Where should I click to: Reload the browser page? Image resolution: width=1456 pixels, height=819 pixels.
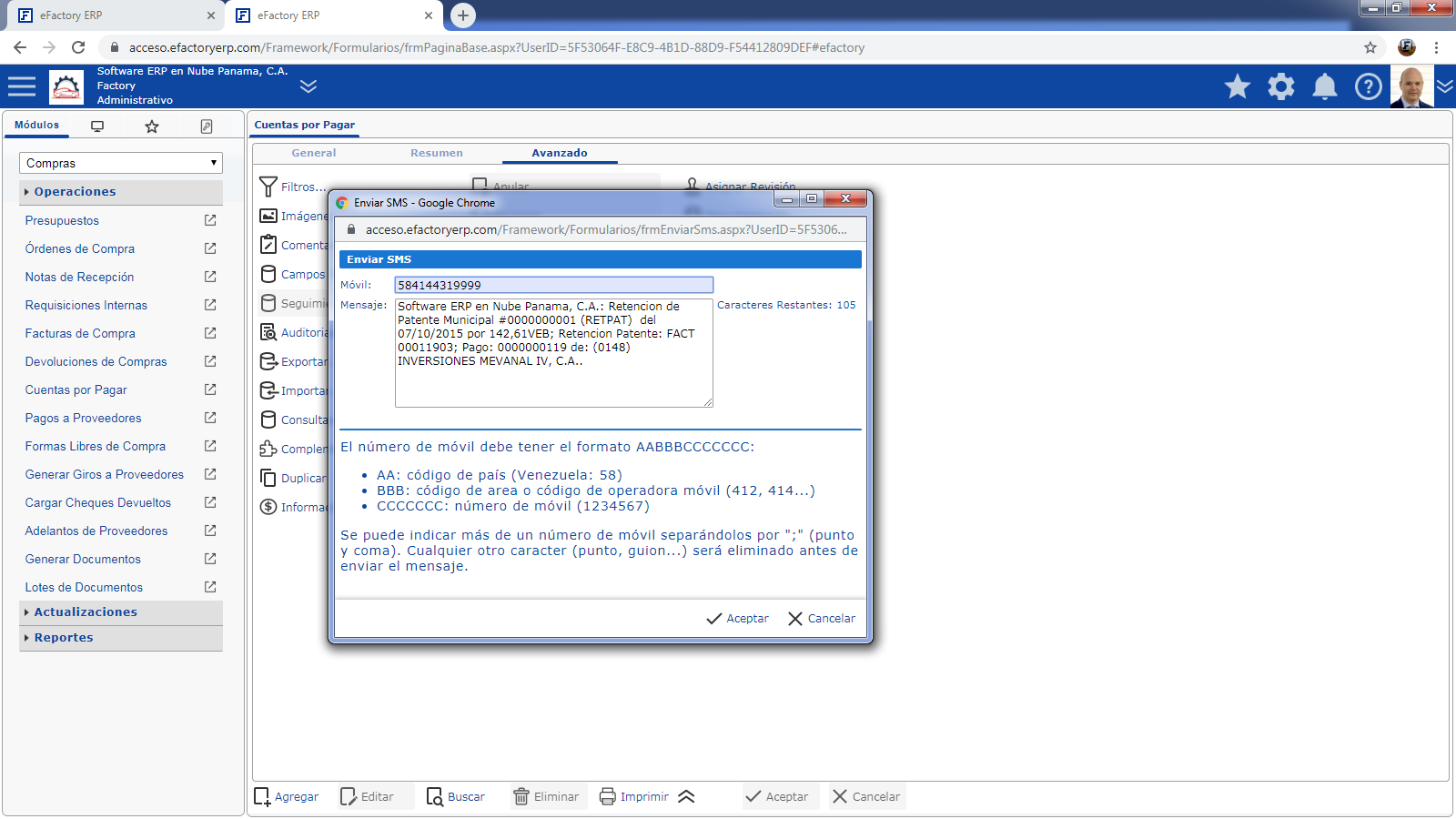click(x=78, y=47)
